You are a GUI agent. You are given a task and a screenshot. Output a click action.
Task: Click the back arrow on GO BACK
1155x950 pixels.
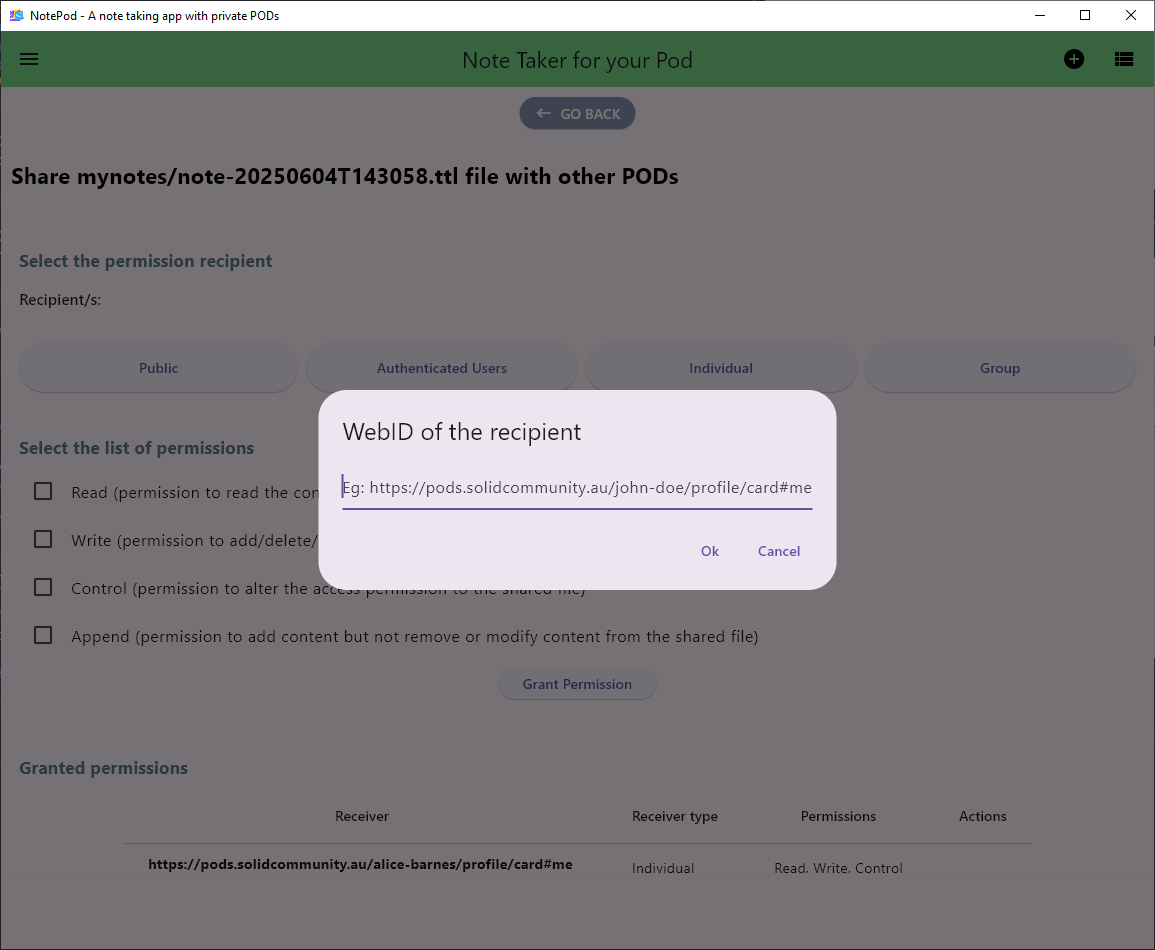click(543, 113)
